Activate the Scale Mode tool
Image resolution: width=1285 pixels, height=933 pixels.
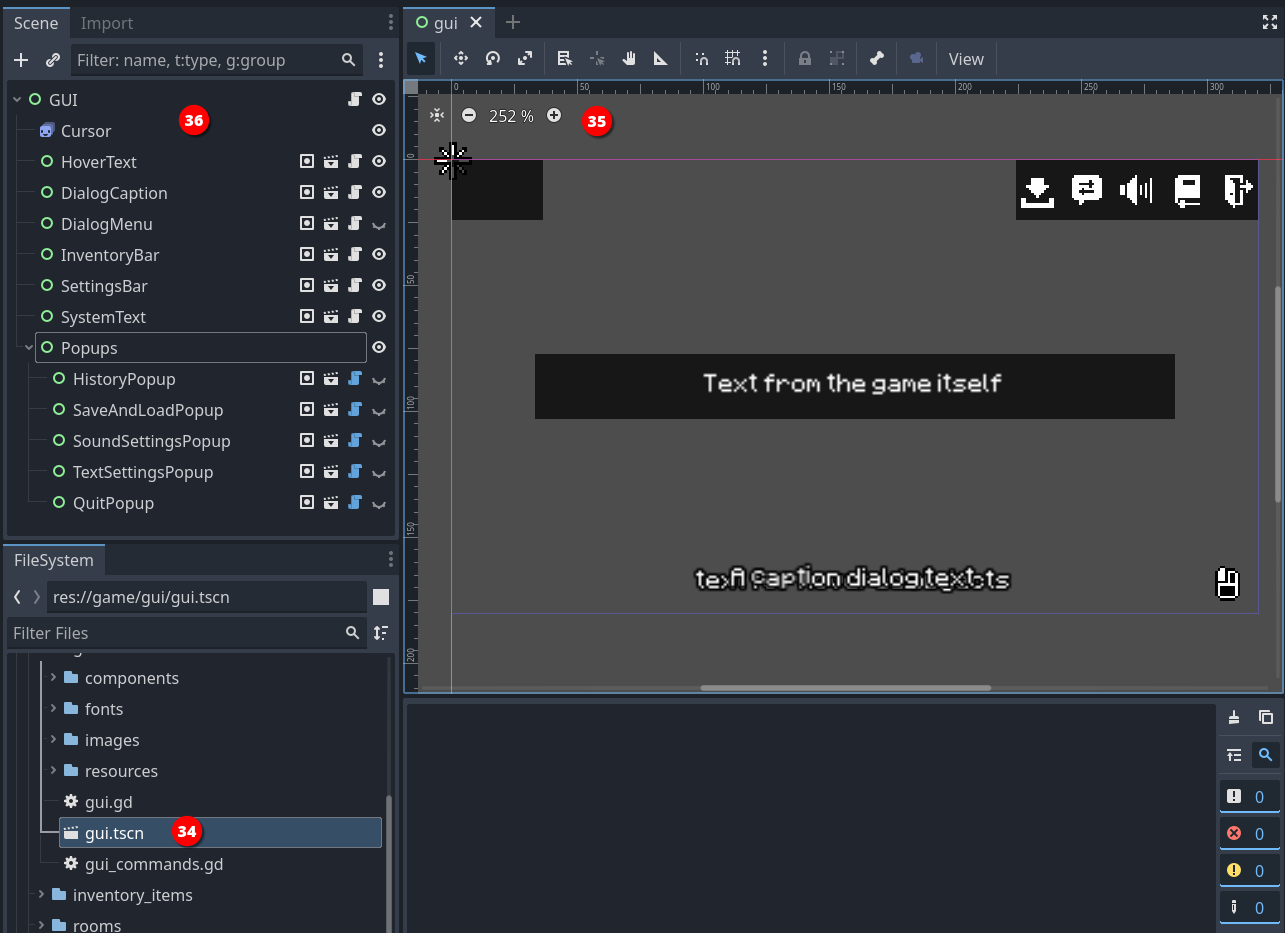pos(525,59)
